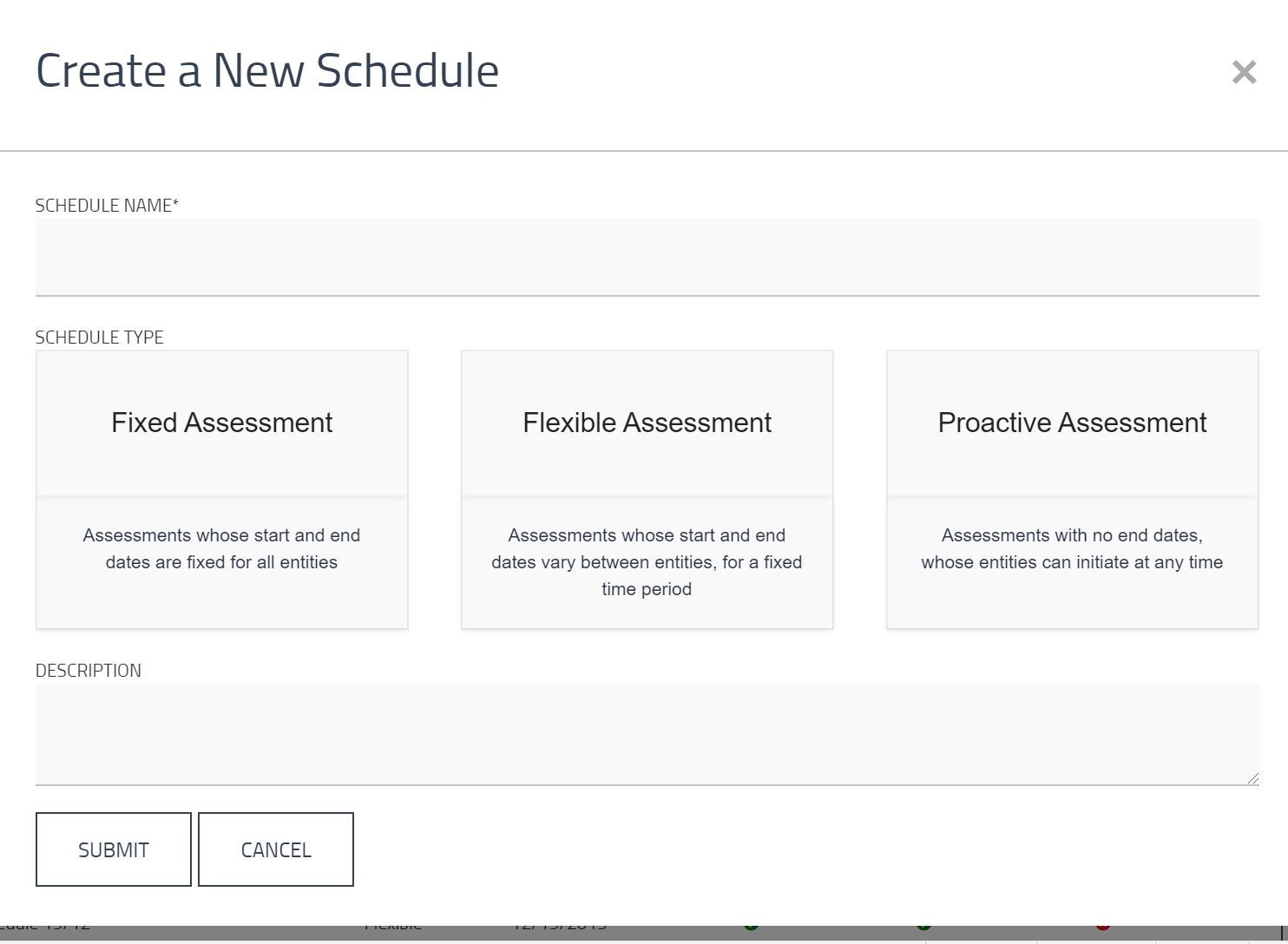Close the Create a New Schedule dialog

coord(1244,72)
